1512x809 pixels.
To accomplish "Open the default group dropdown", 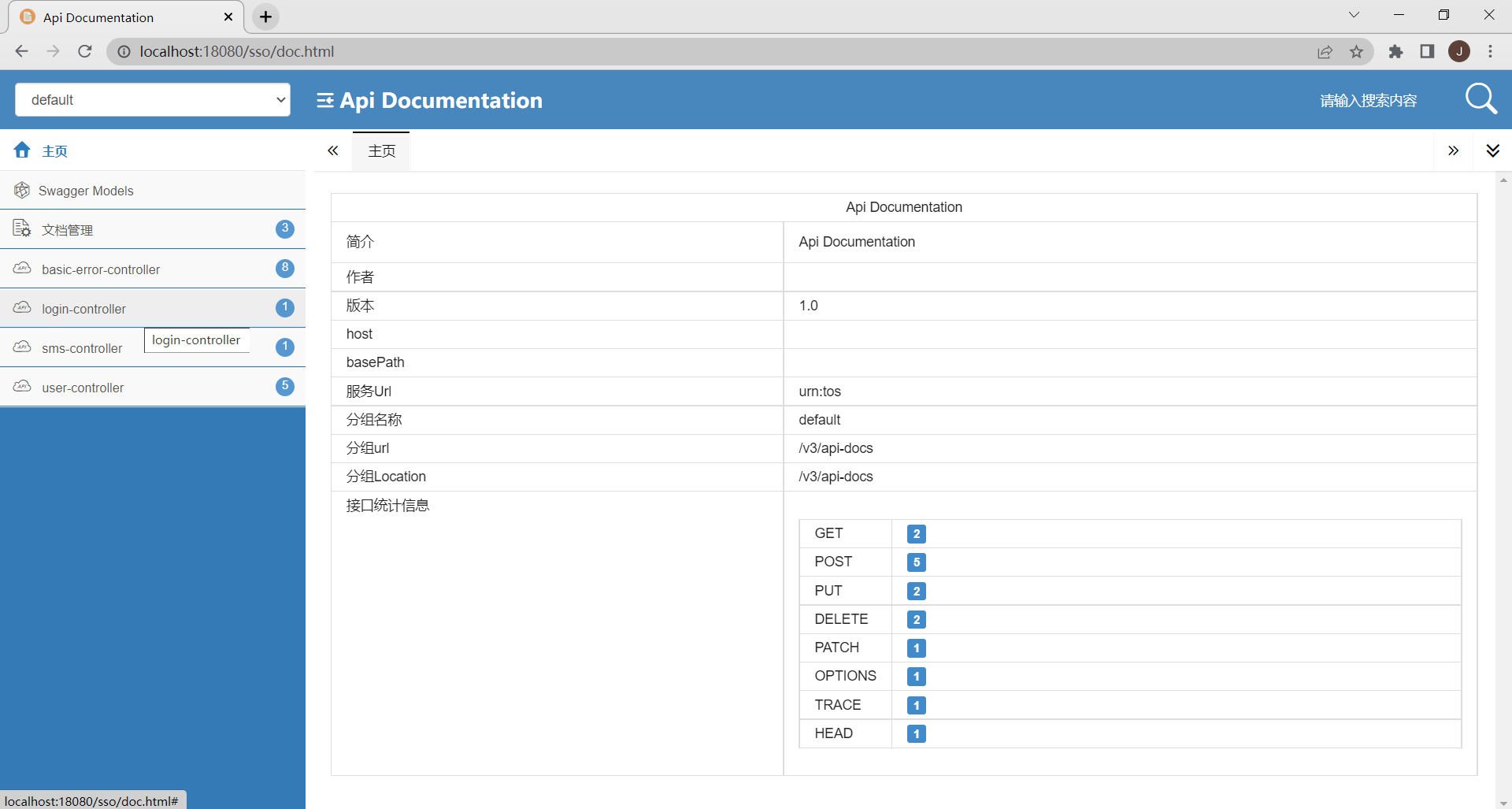I will pyautogui.click(x=153, y=100).
